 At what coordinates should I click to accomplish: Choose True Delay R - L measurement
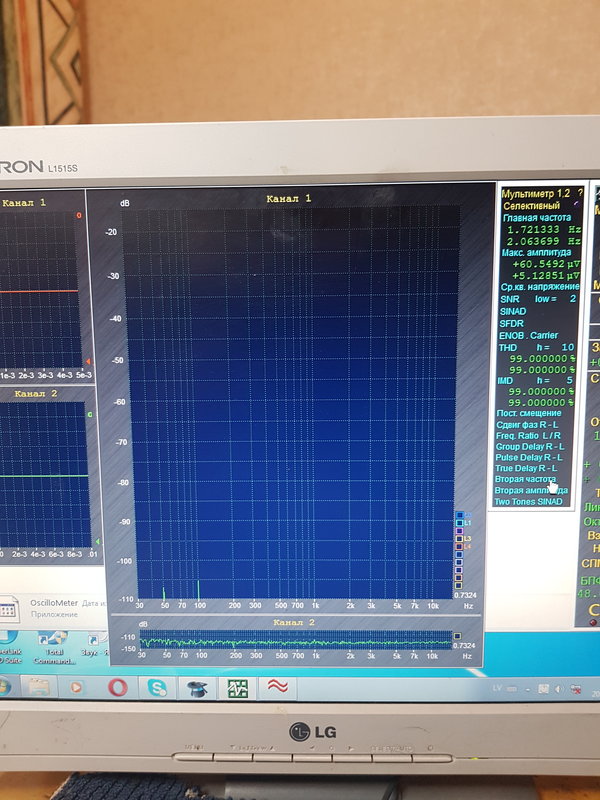(526, 468)
